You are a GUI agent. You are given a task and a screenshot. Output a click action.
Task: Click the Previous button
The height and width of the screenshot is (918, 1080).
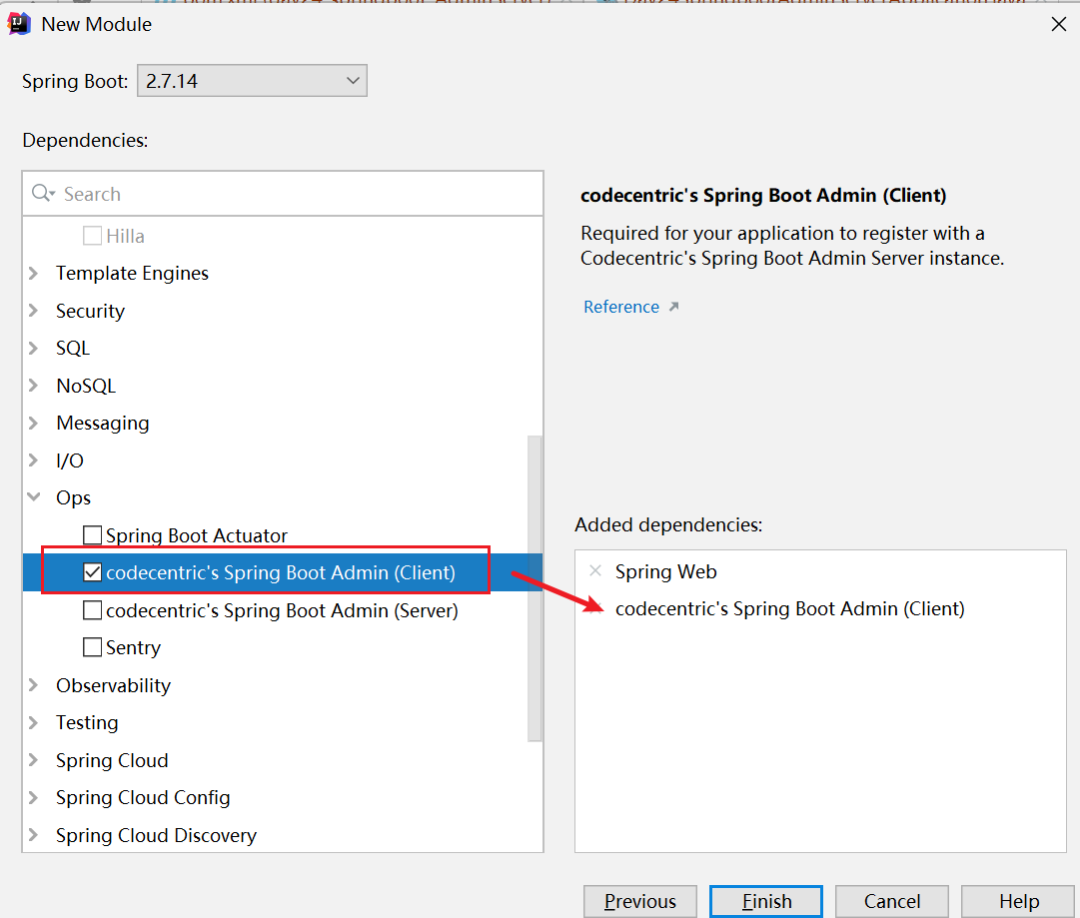click(640, 901)
